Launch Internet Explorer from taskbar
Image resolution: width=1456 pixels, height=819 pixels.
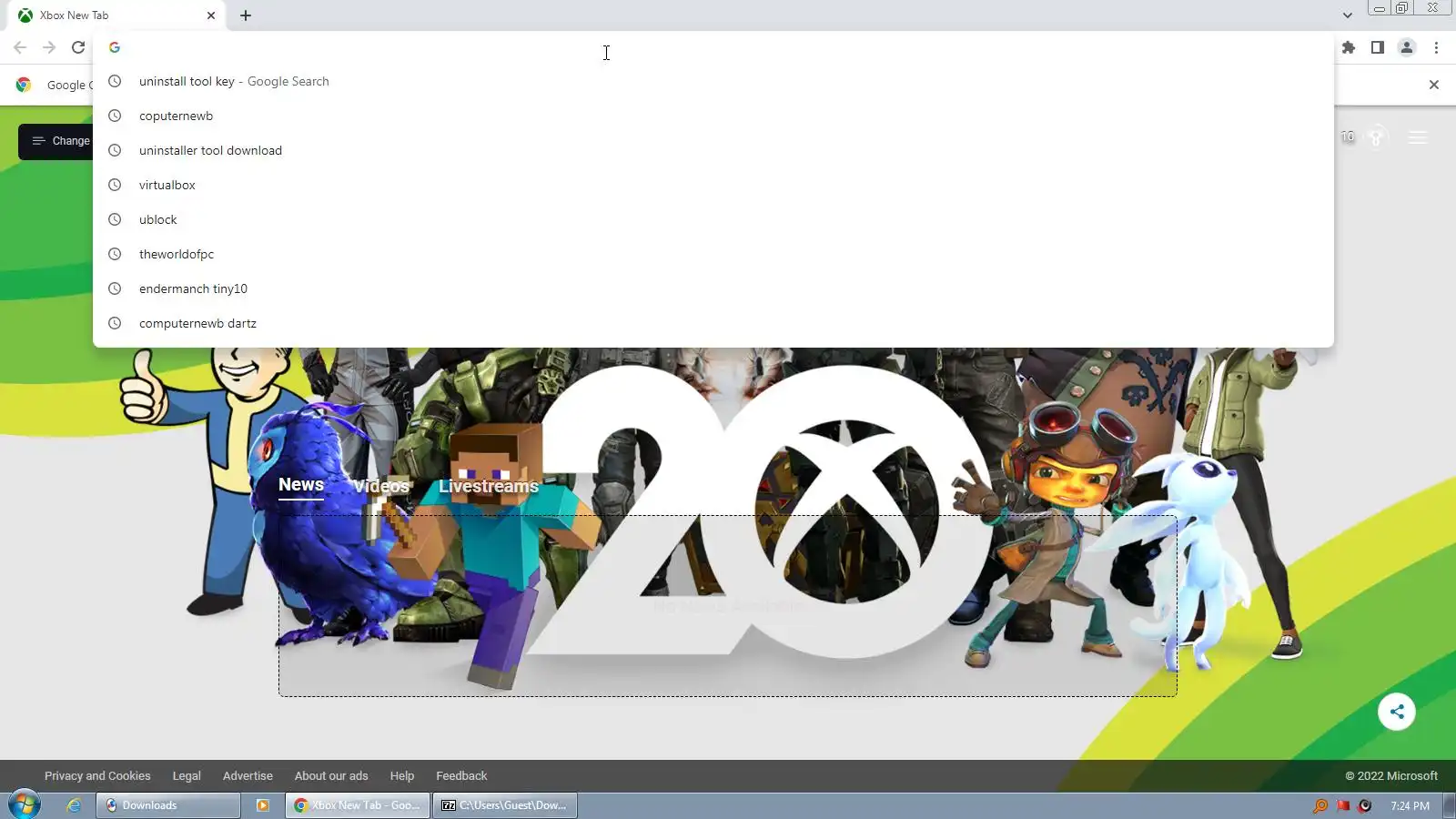coord(74,805)
